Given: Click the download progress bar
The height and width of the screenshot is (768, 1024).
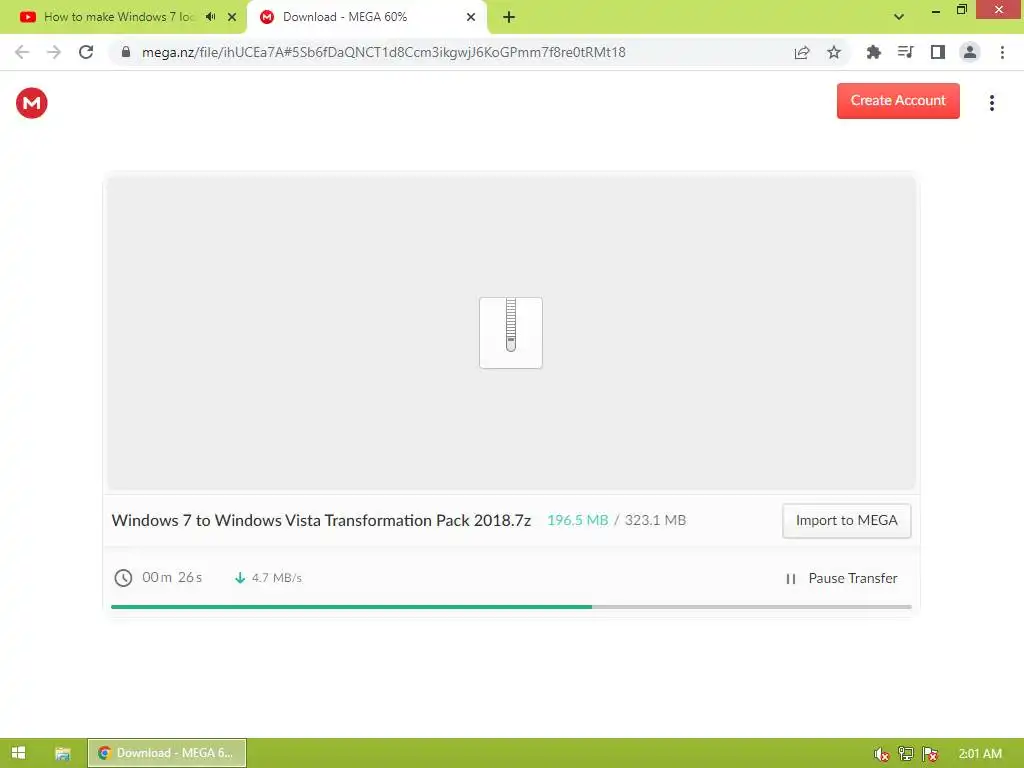Looking at the screenshot, I should [x=511, y=607].
